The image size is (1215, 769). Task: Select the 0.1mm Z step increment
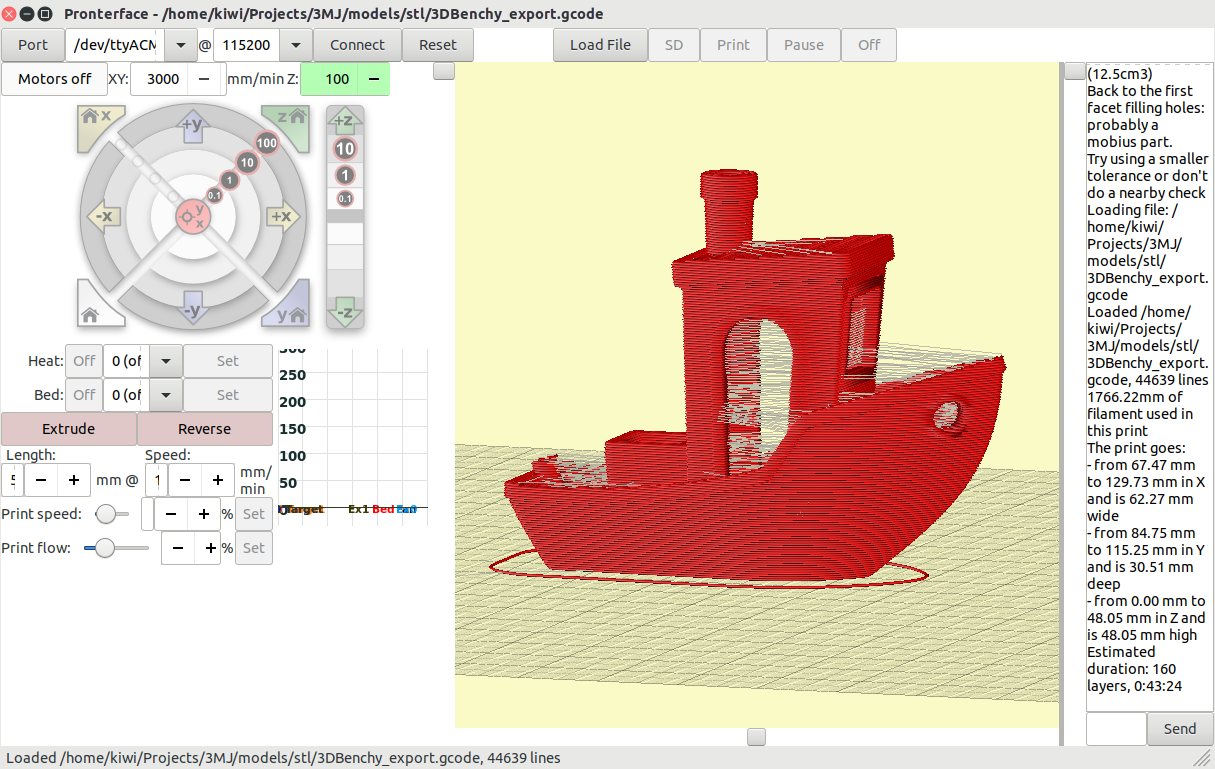(x=345, y=198)
